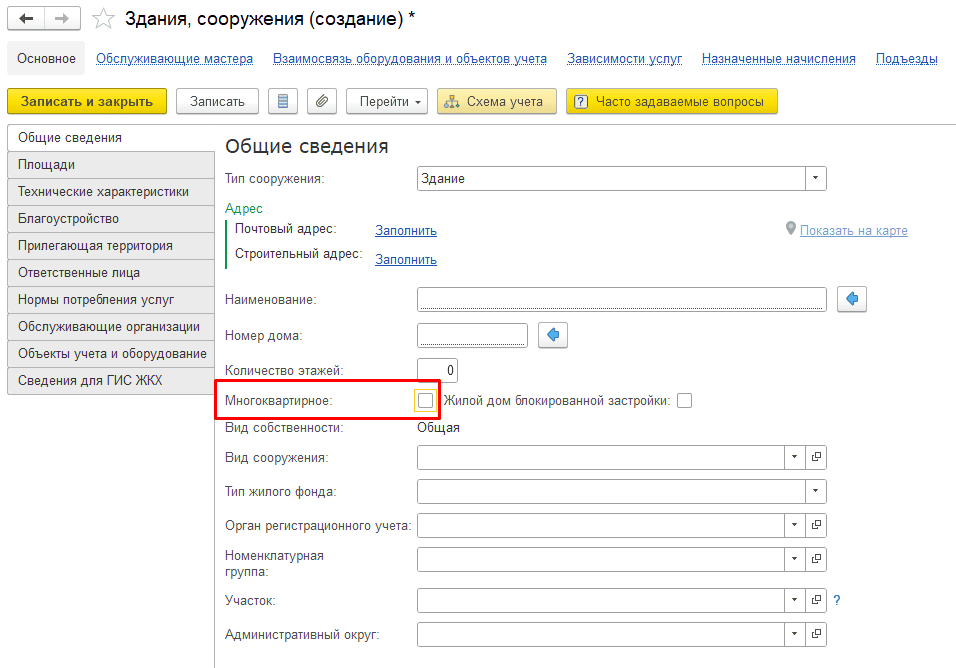Expand the Перейти button menu
This screenshot has height=668, width=956.
pos(387,101)
